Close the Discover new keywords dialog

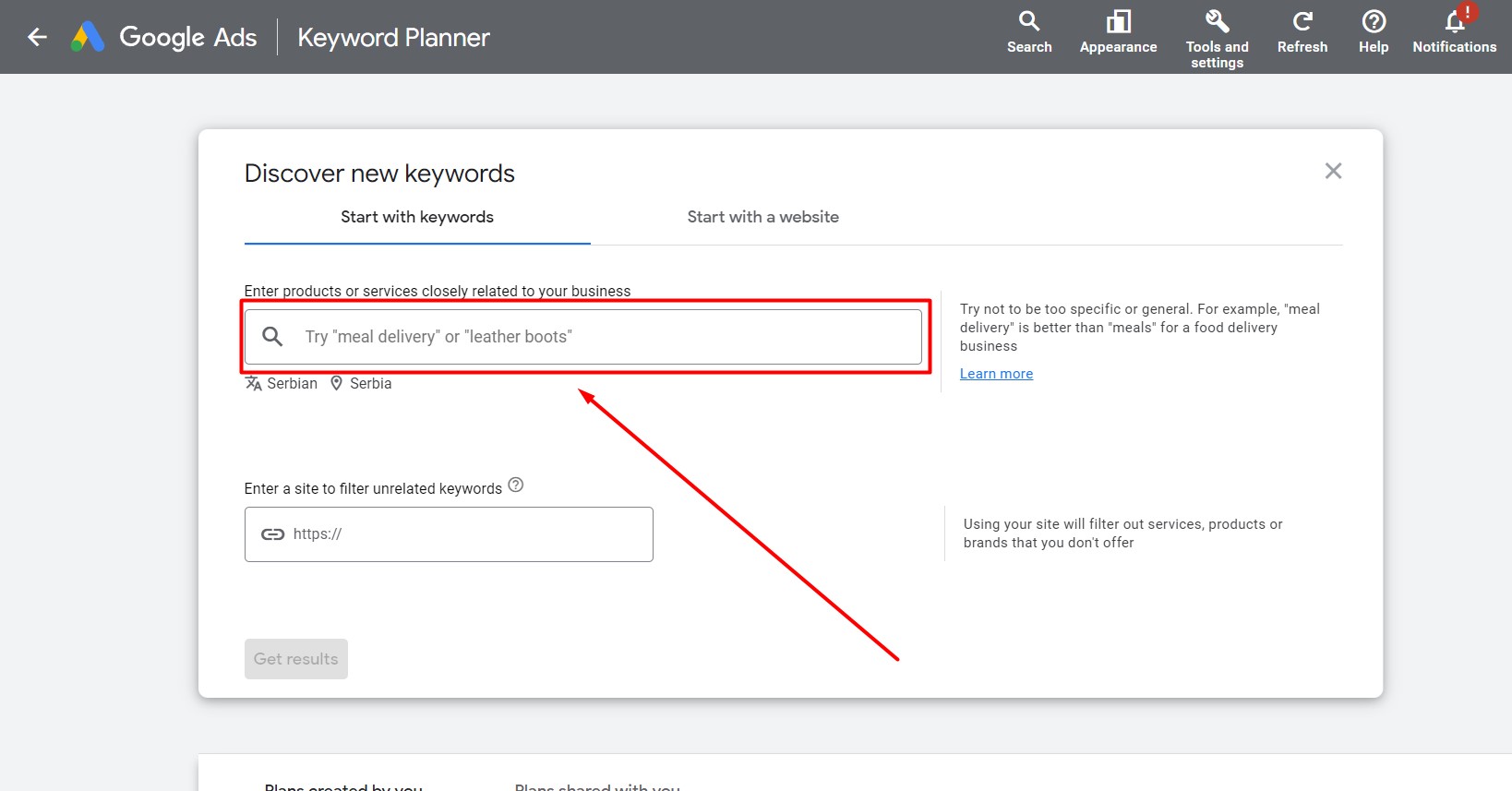[x=1333, y=171]
